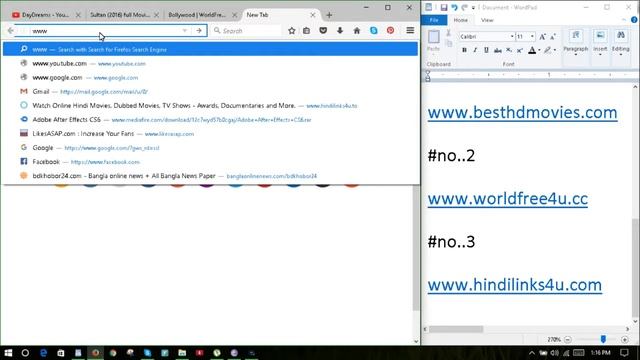Zoom out WordPad with minus button

click(x=568, y=340)
